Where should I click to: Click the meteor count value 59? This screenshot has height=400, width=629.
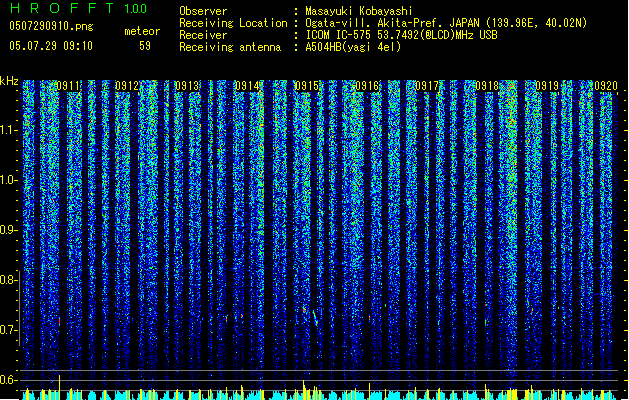(145, 46)
